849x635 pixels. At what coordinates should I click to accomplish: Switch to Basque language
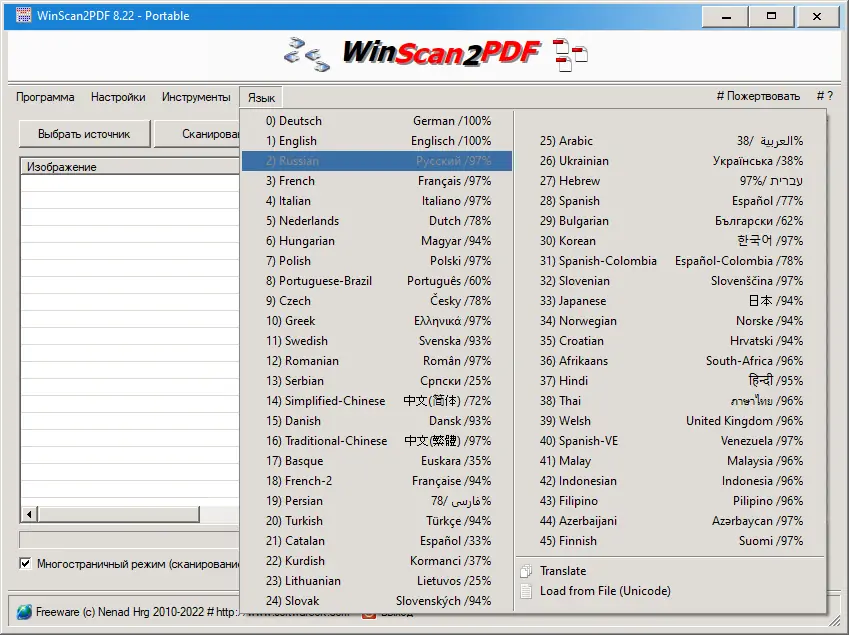pyautogui.click(x=377, y=461)
